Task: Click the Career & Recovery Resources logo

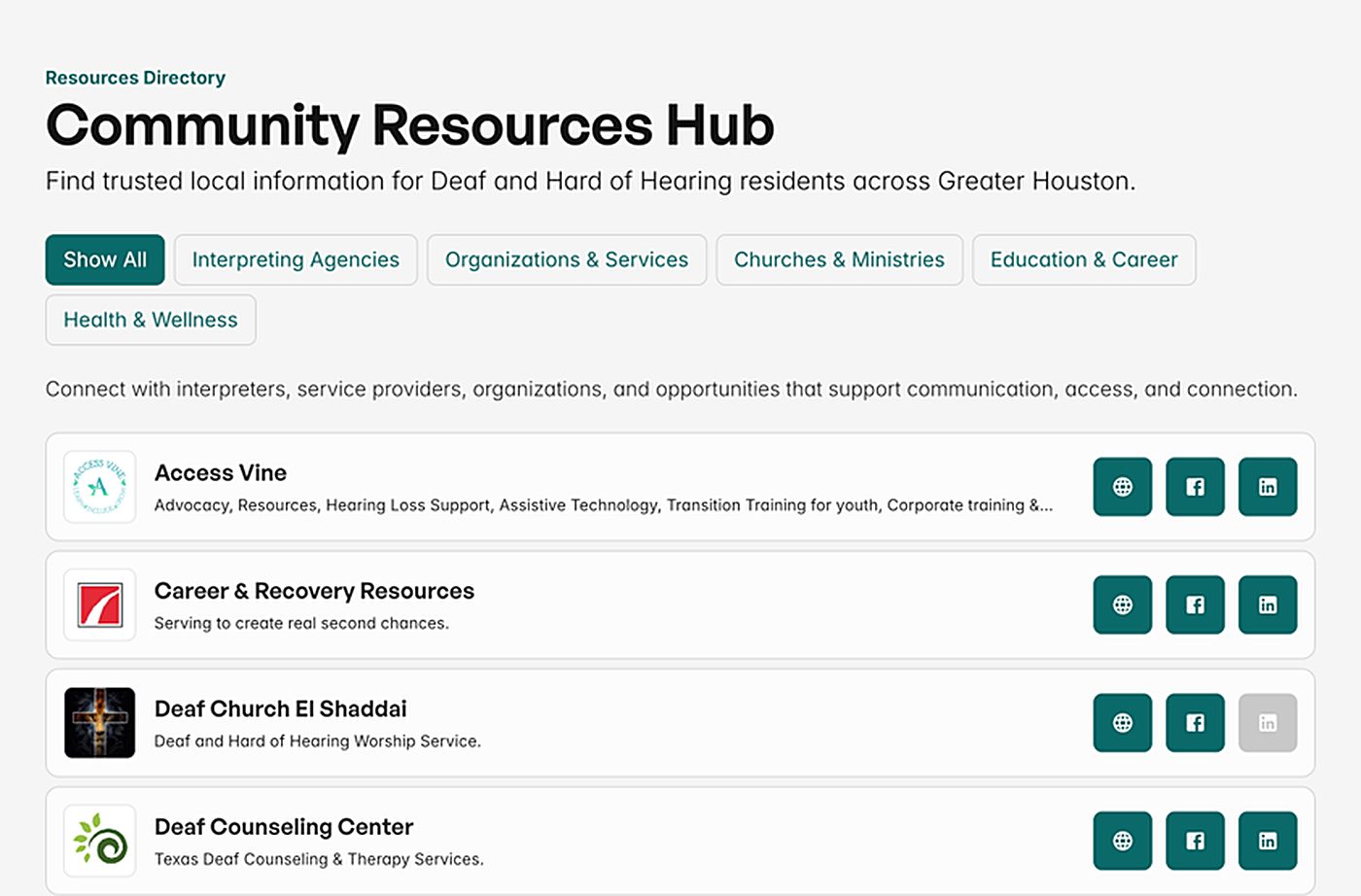Action: pyautogui.click(x=99, y=604)
